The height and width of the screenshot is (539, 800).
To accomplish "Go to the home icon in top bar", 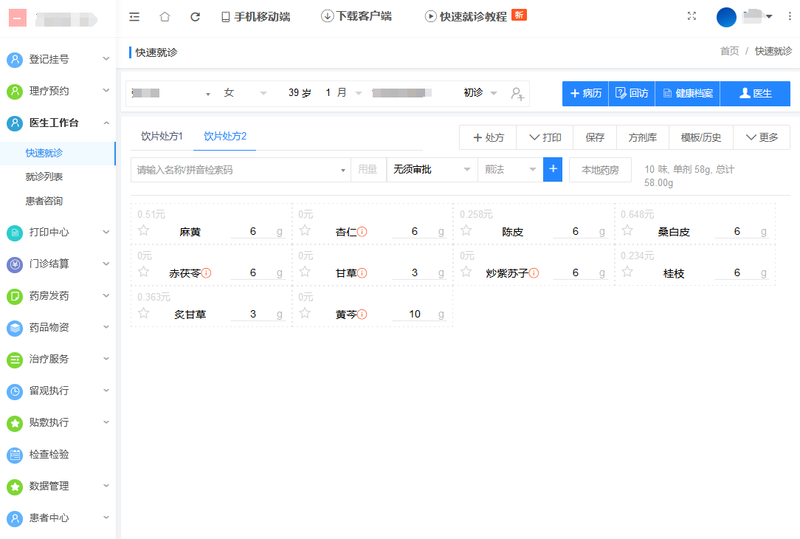I will [164, 17].
